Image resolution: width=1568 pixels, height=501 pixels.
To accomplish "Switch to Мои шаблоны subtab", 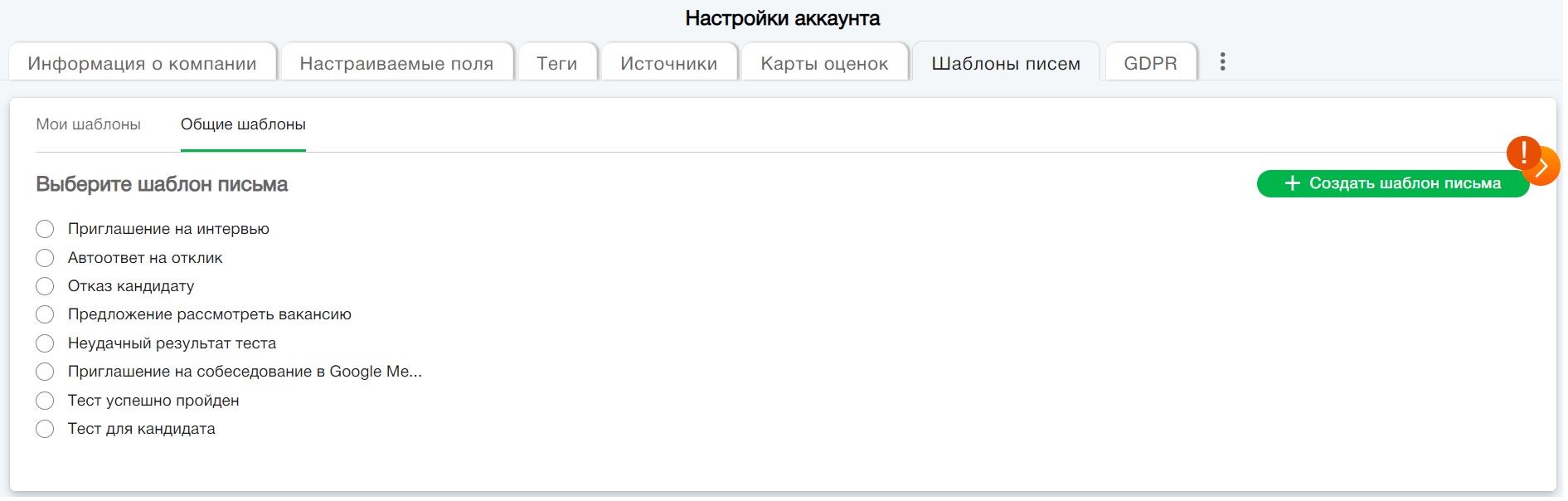I will (89, 124).
